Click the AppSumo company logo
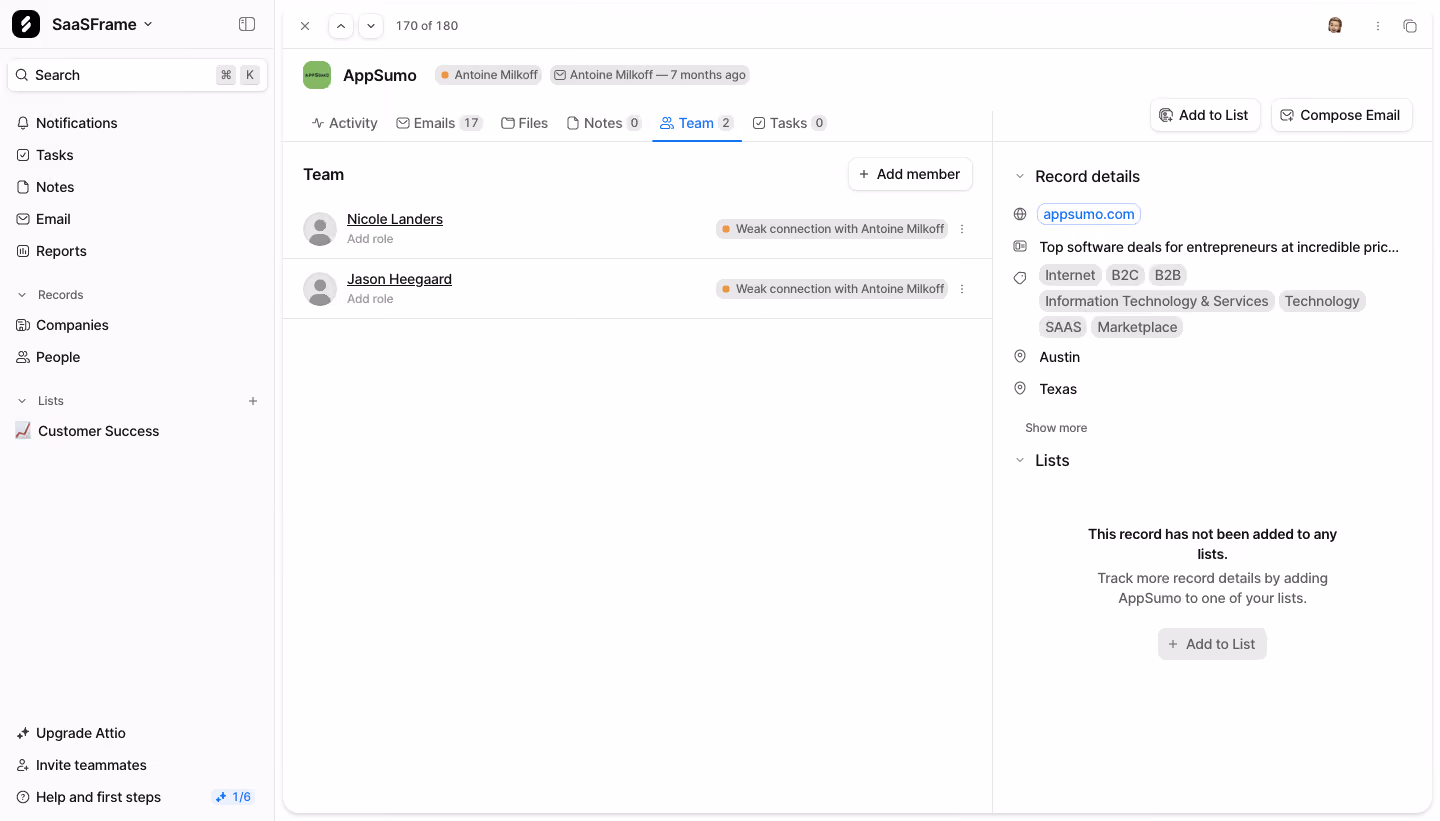This screenshot has width=1440, height=821. 317,75
